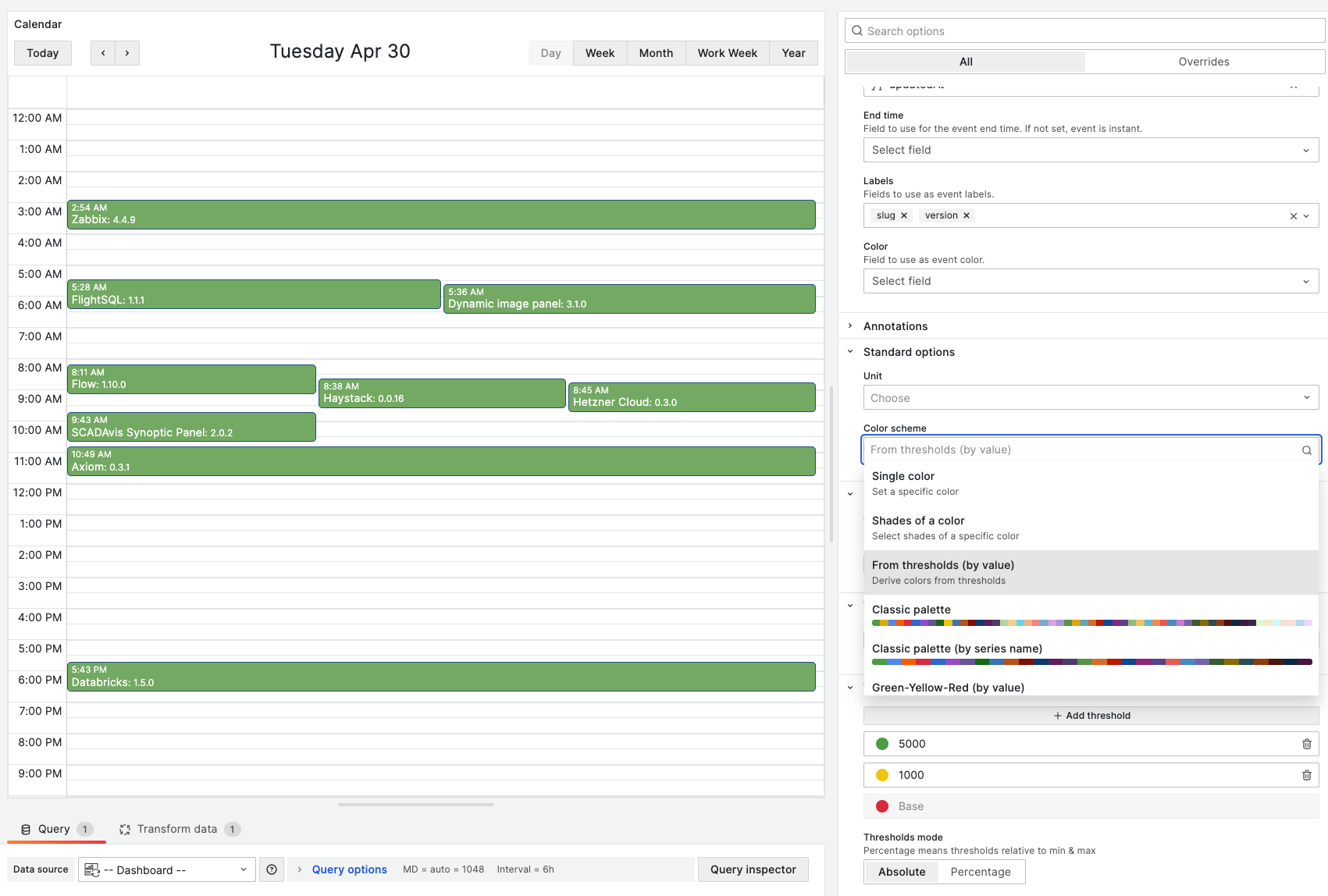Image resolution: width=1328 pixels, height=896 pixels.
Task: Open the Query inspector
Action: 753,869
